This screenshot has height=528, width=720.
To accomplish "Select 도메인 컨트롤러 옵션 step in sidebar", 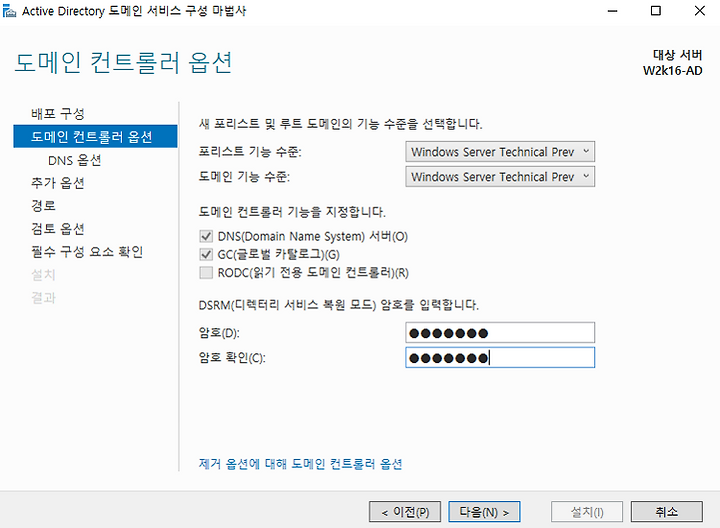I will [95, 136].
